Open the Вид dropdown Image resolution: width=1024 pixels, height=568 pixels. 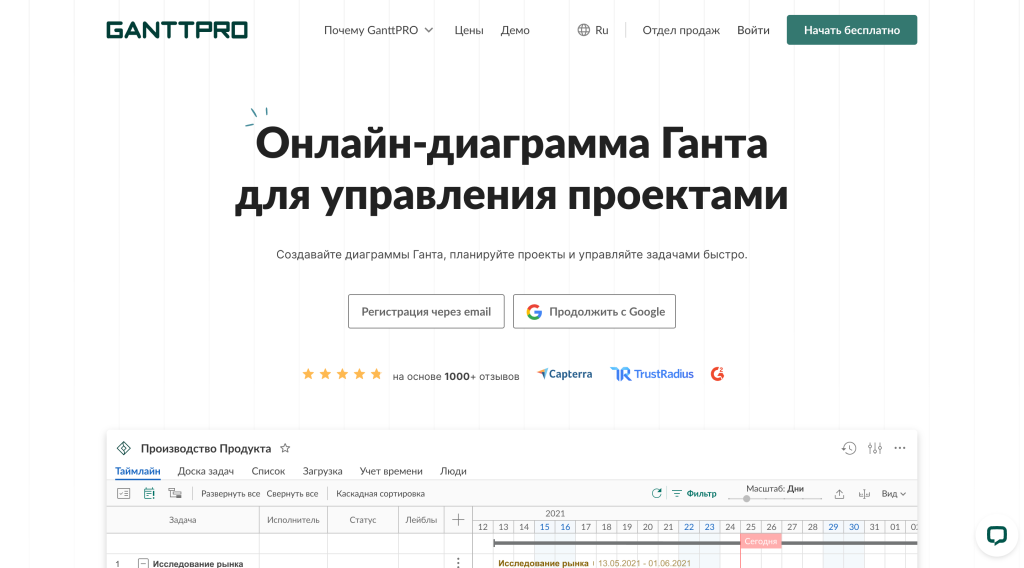(893, 494)
